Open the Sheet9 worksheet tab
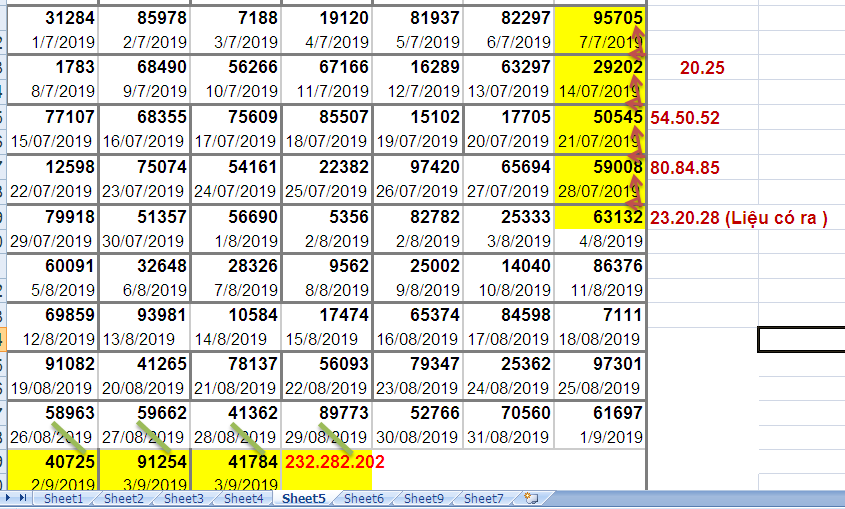 [423, 498]
